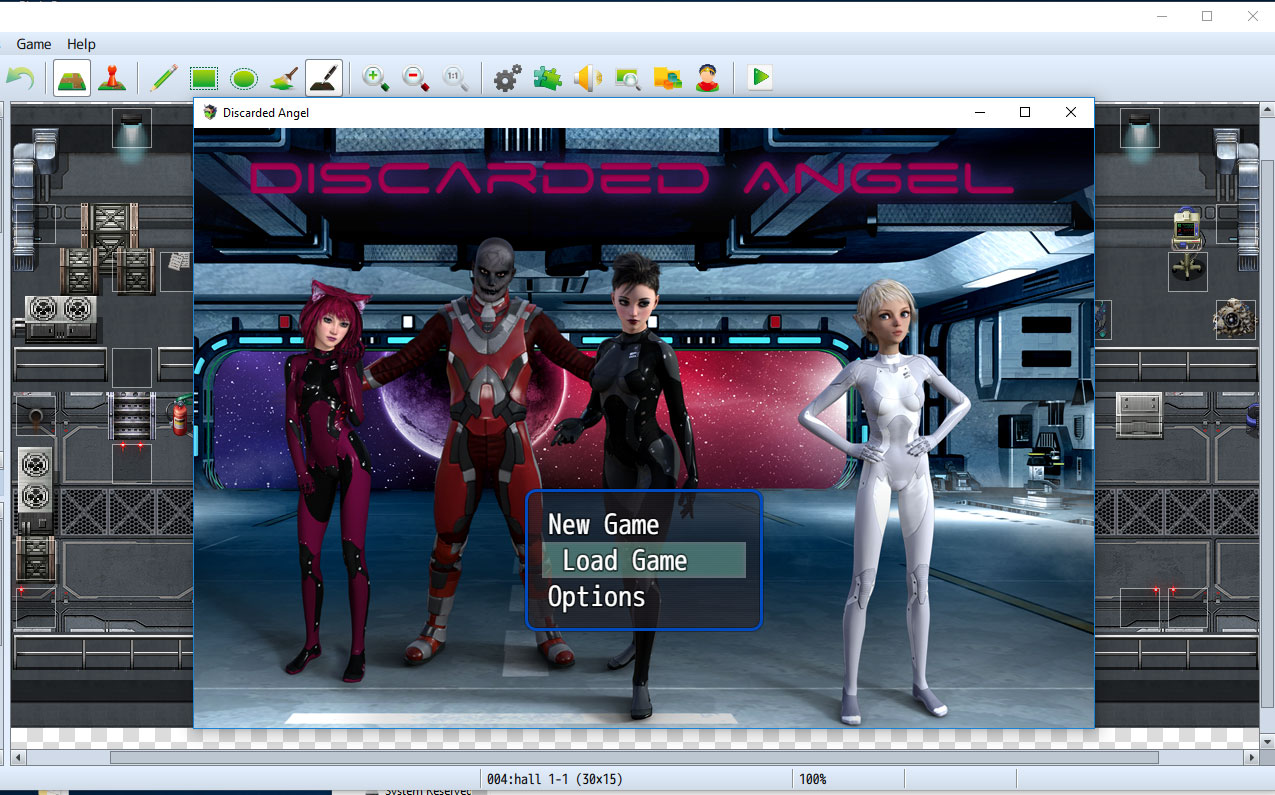Click the vertical scrollbar down arrow

tap(1267, 741)
